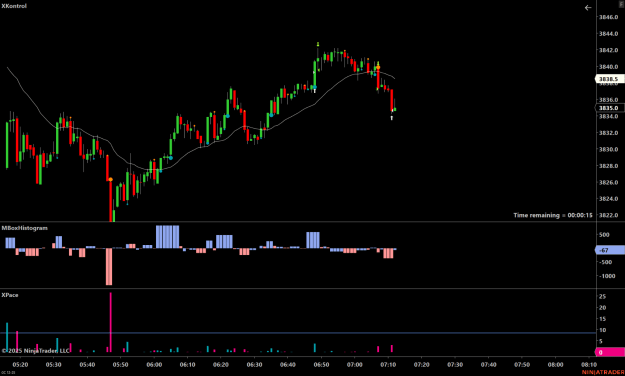Click the F fixed-scale marker in the top corner
The height and width of the screenshot is (376, 625).
pyautogui.click(x=621, y=4)
